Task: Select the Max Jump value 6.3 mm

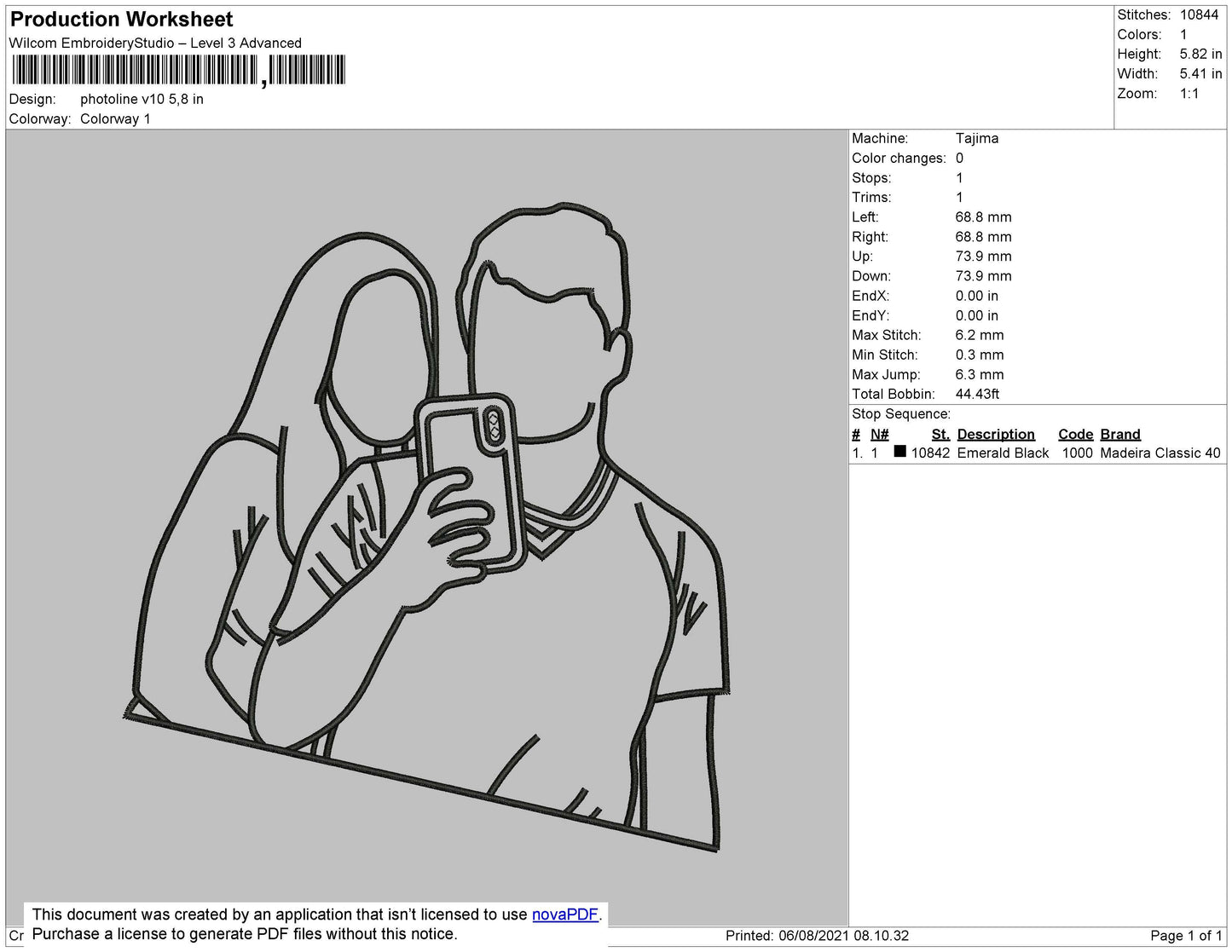Action: (980, 374)
